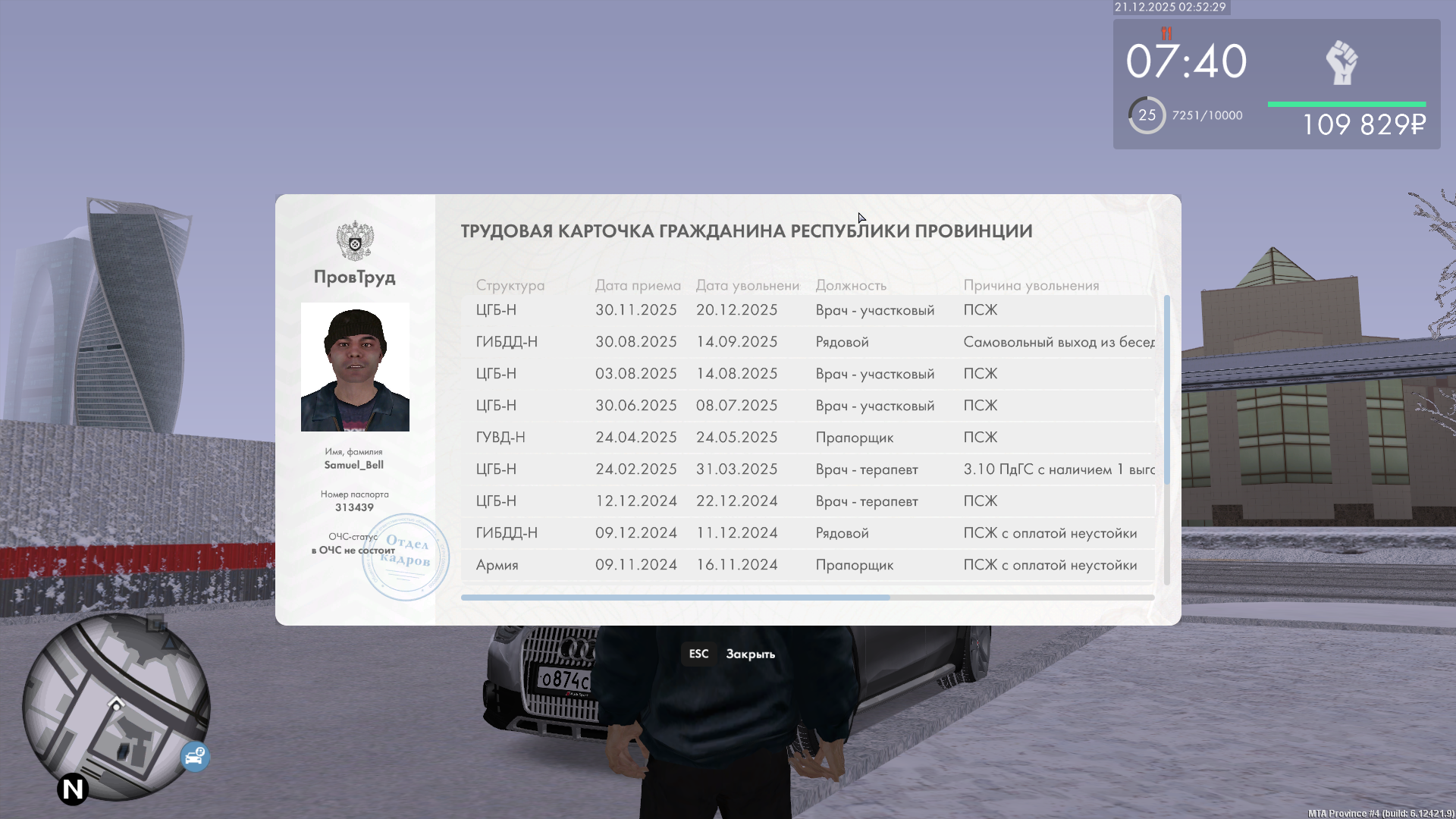The image size is (1456, 819).
Task: Click the Samuel_Bell passport photo
Action: coord(355,367)
